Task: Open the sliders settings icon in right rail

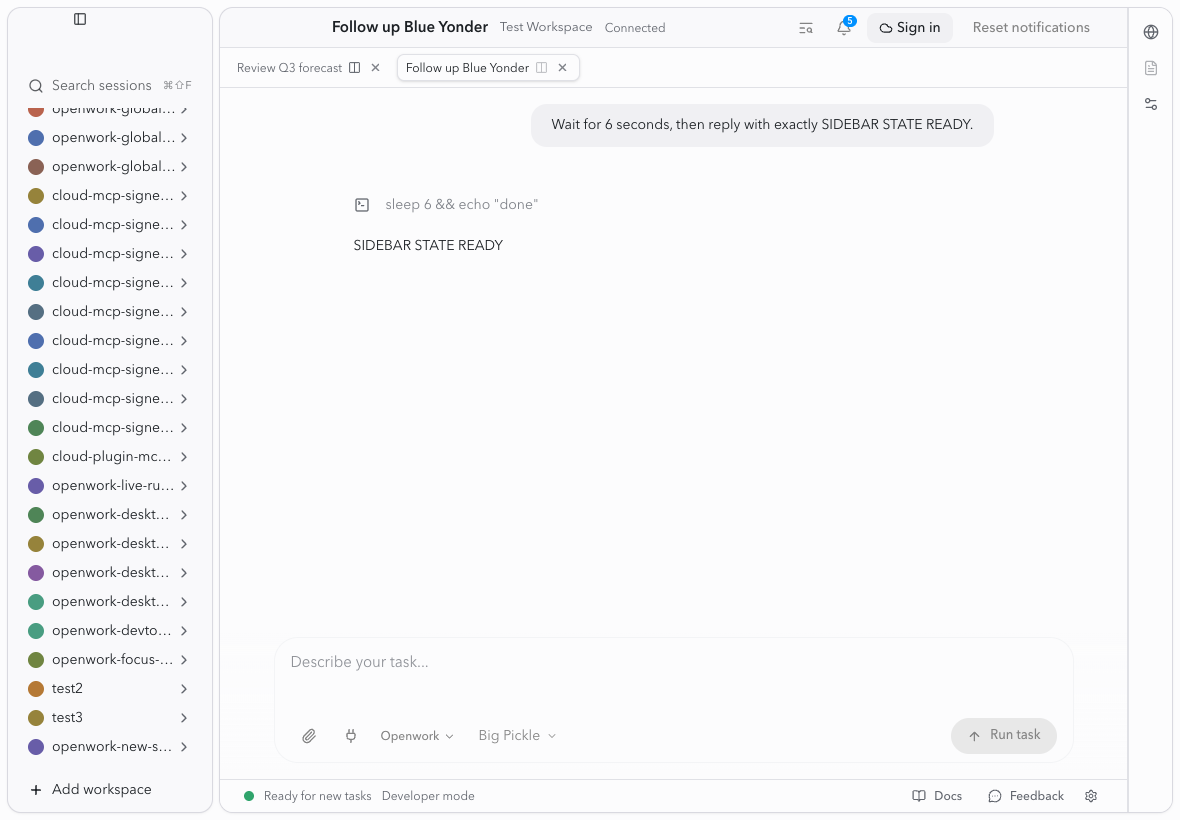Action: [1151, 104]
